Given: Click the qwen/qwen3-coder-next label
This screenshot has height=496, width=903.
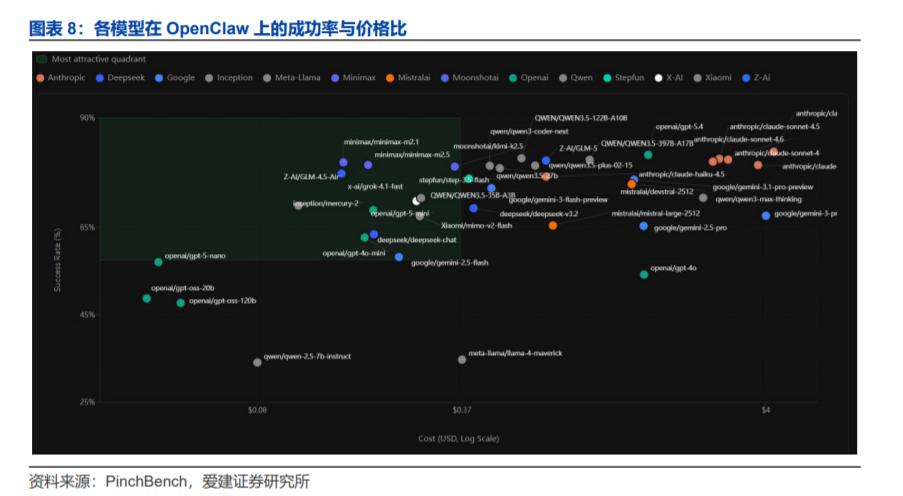Looking at the screenshot, I should pyautogui.click(x=529, y=131).
